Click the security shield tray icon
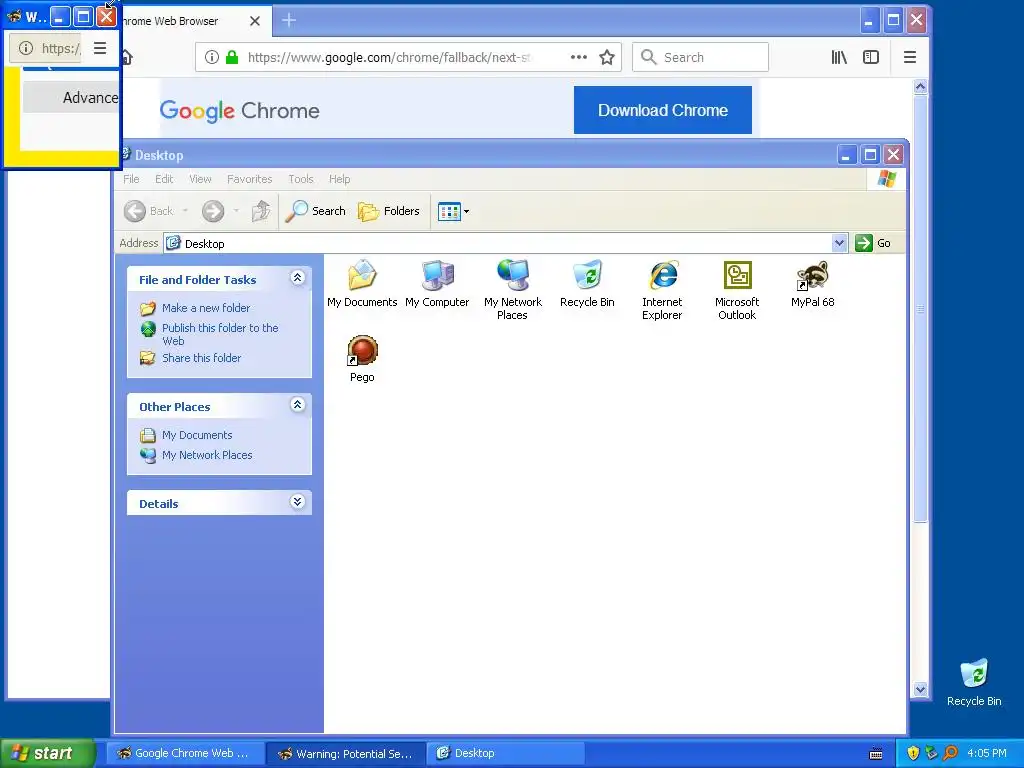 [x=913, y=753]
